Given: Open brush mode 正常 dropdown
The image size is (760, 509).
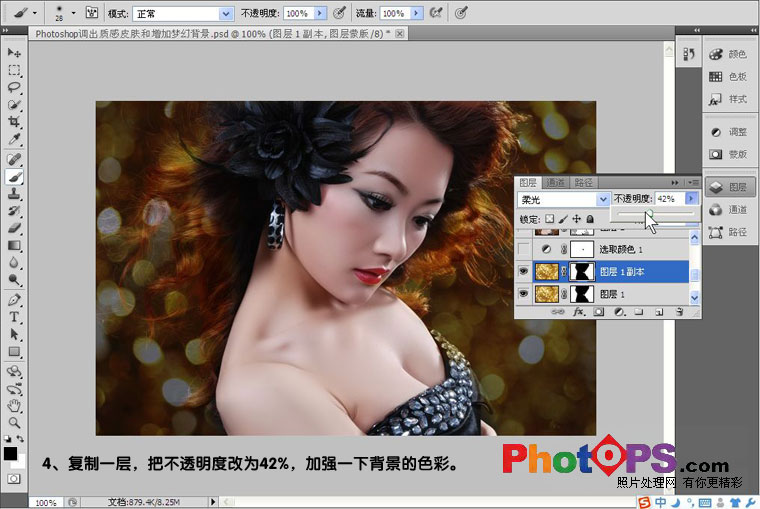Looking at the screenshot, I should 226,14.
